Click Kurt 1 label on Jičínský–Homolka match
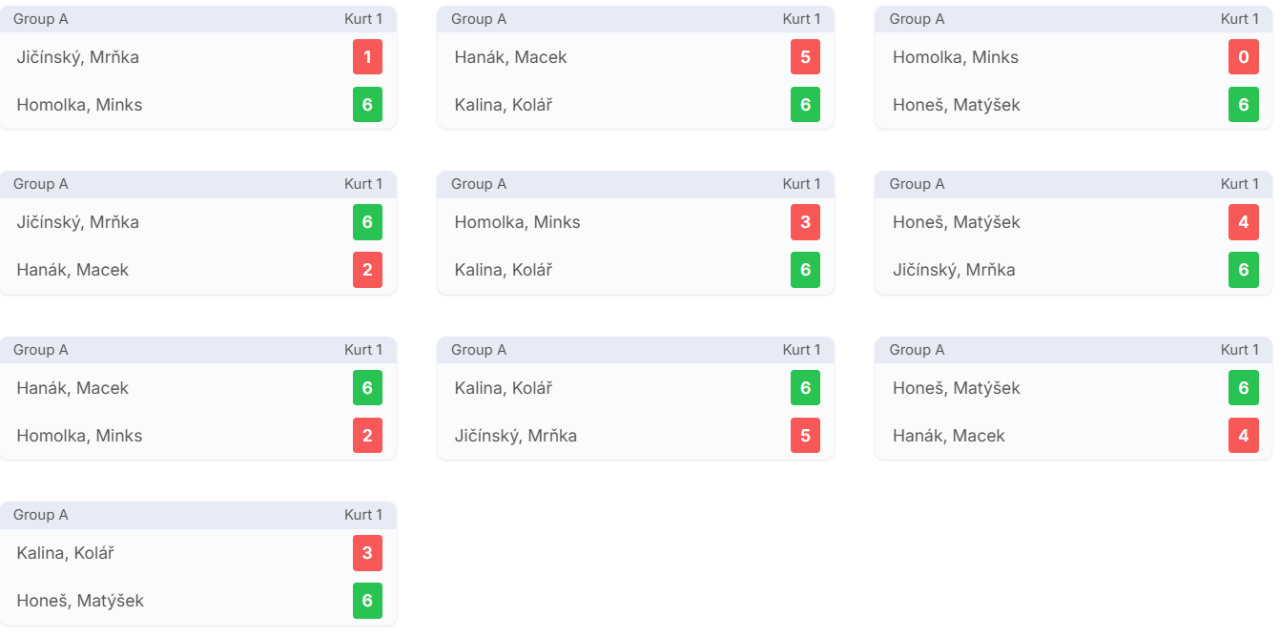 pos(363,19)
